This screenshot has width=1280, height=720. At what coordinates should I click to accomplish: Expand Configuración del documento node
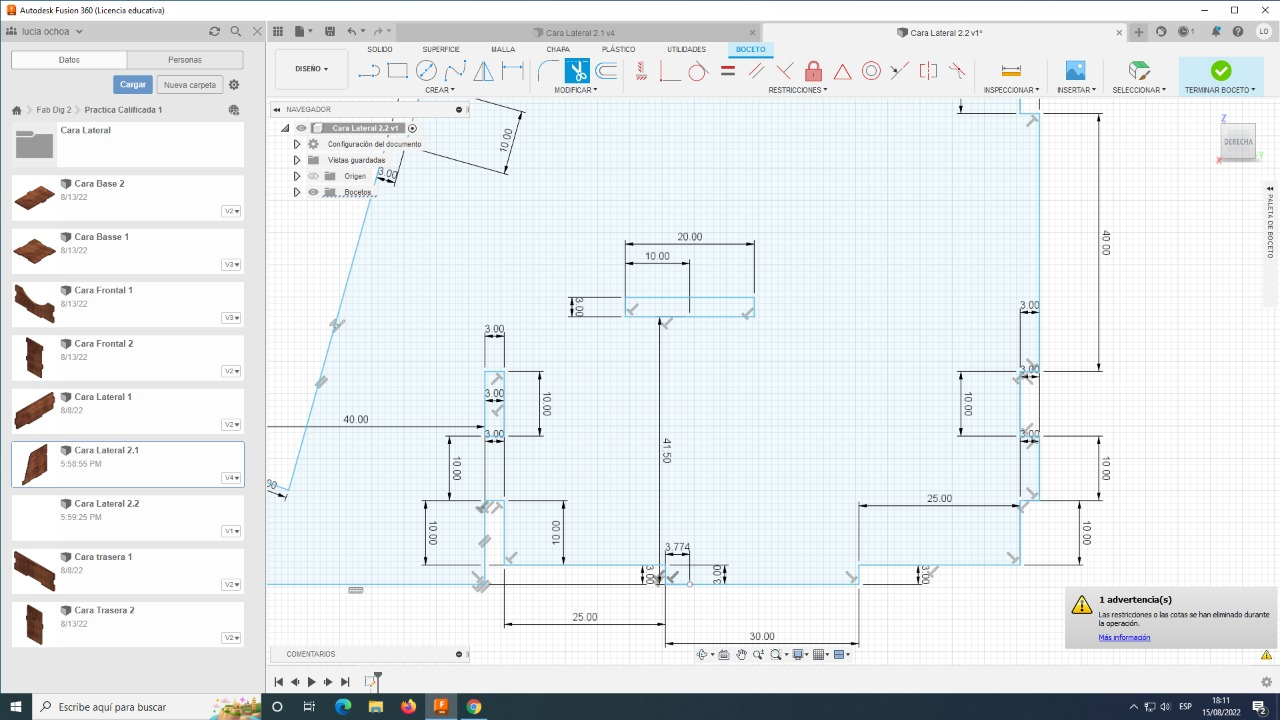coord(297,144)
